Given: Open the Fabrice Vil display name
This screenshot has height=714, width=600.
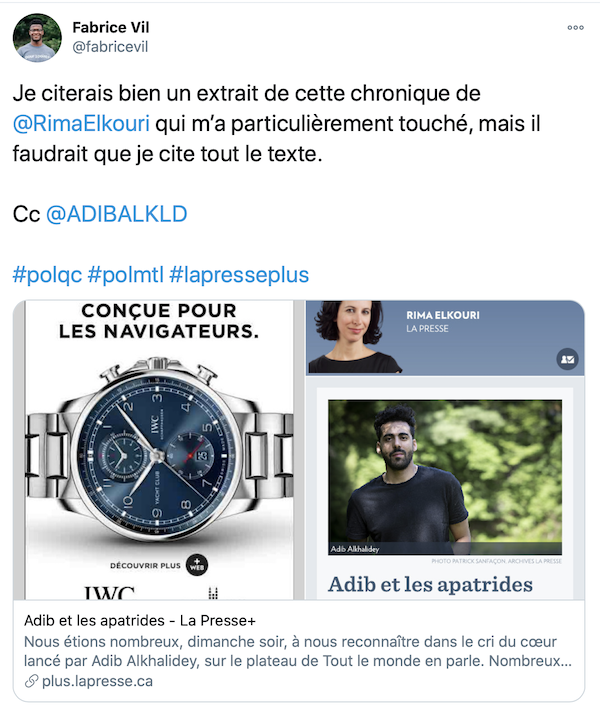Looking at the screenshot, I should pos(111,27).
